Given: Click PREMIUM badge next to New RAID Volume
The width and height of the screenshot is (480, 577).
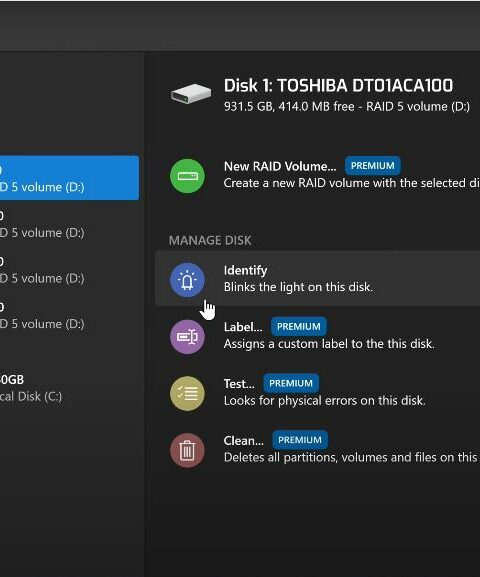Looking at the screenshot, I should coord(373,166).
